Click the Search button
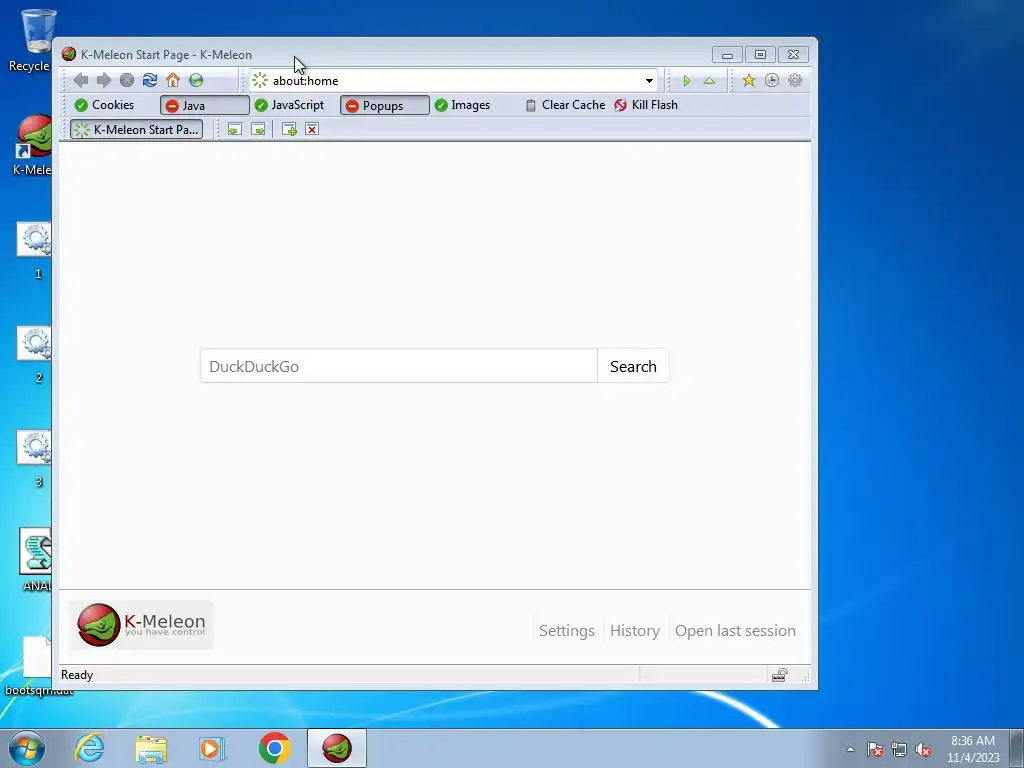 point(633,366)
